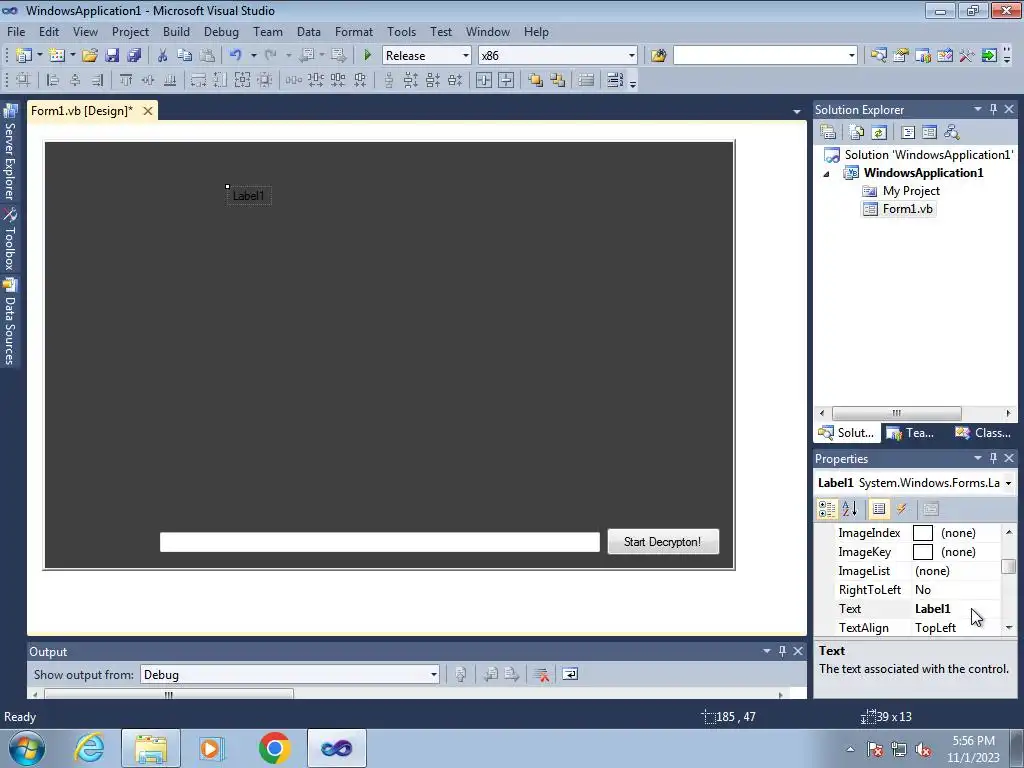Start debugging with the green play icon
Screen dimensions: 1024x768
click(367, 56)
